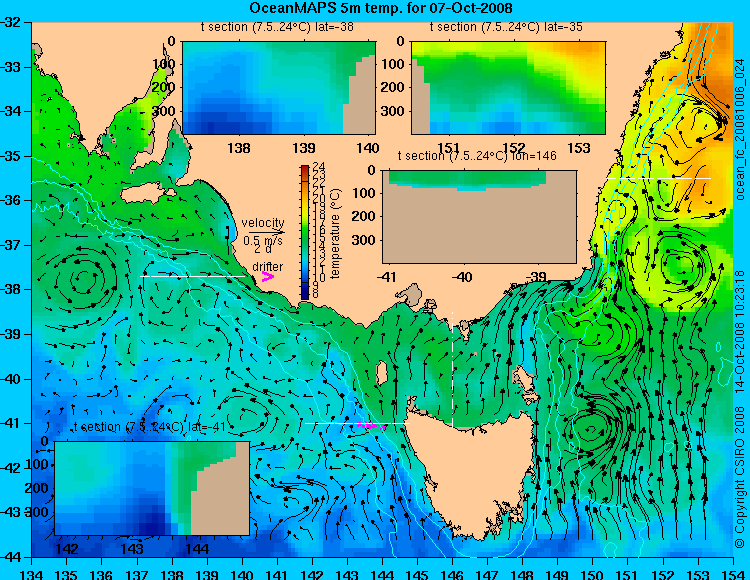Click the drifter legend label
The image size is (750, 580).
point(267,267)
